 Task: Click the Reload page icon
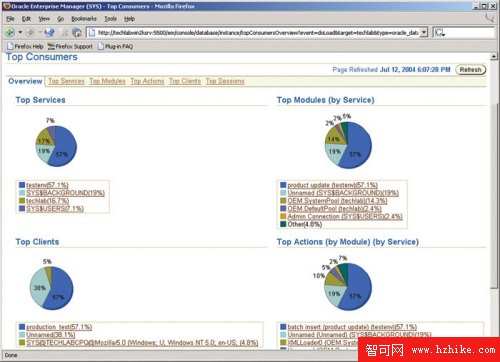(x=50, y=32)
